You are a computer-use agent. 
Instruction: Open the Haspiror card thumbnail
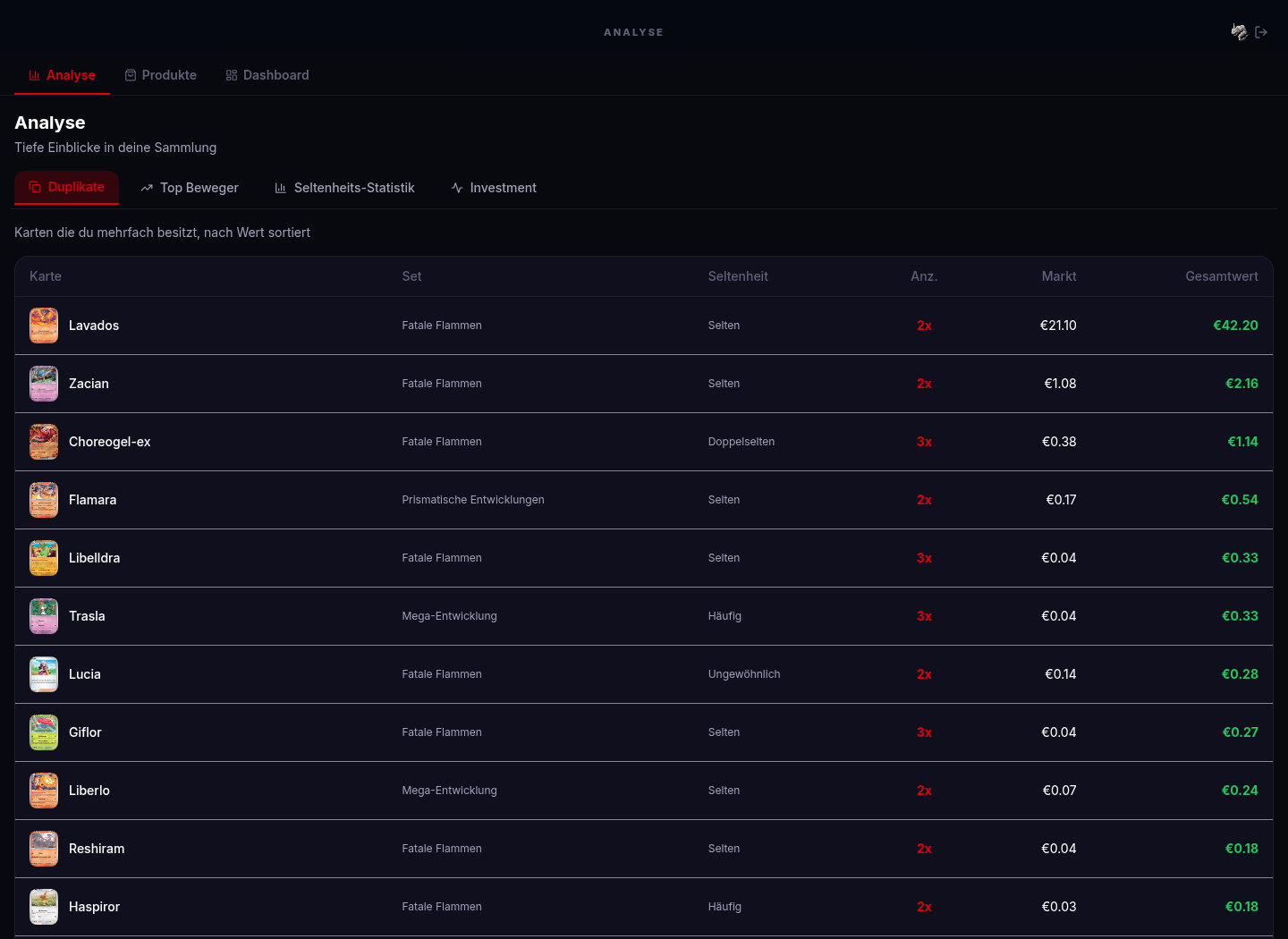click(44, 907)
